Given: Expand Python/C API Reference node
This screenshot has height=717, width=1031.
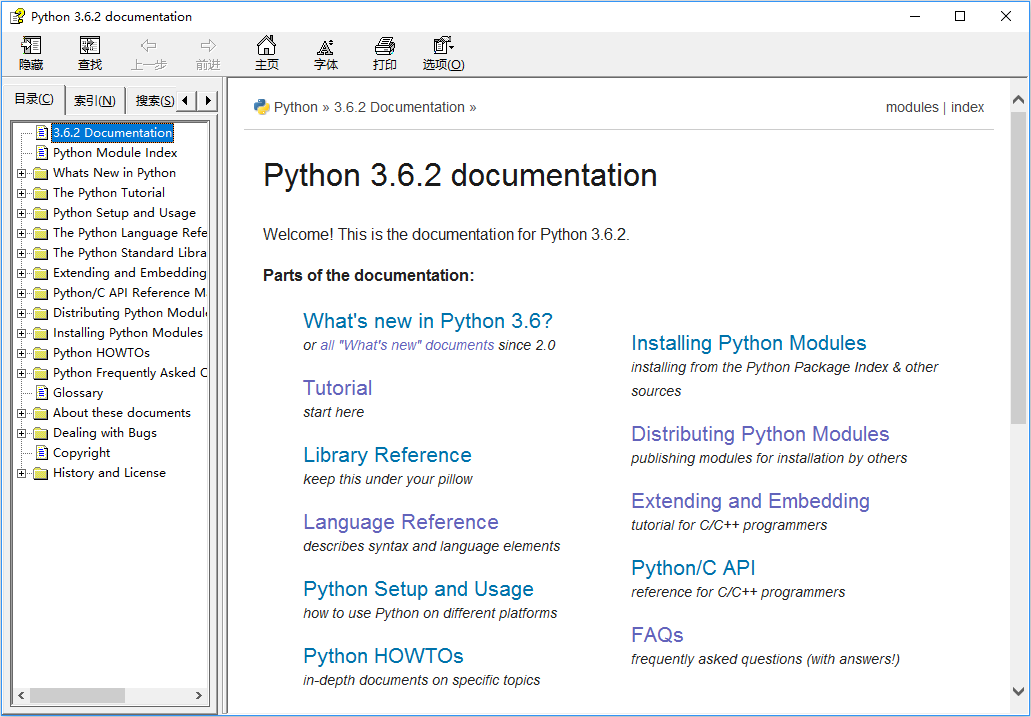Looking at the screenshot, I should point(22,293).
